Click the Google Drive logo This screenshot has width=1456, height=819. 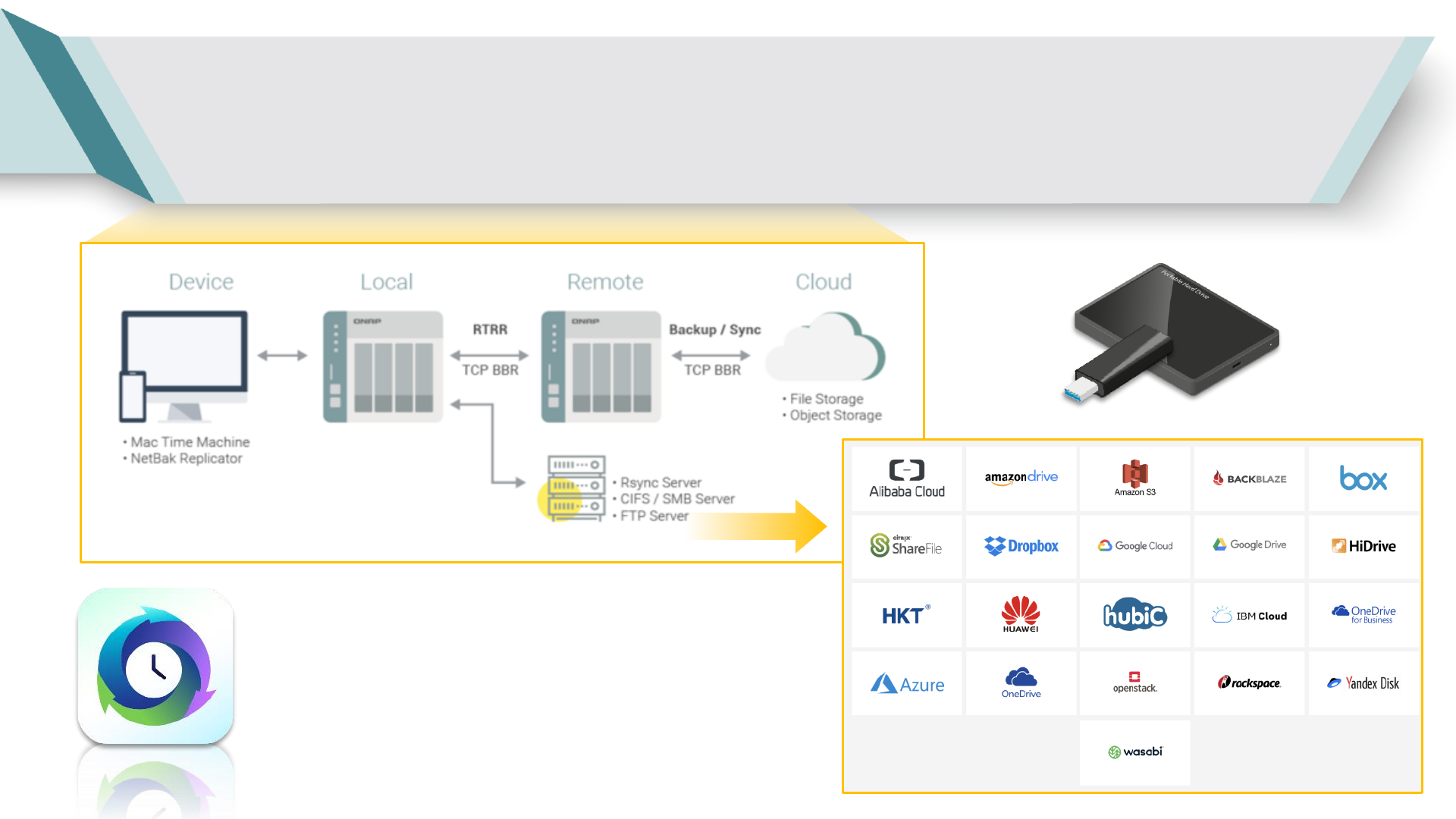(x=1249, y=545)
